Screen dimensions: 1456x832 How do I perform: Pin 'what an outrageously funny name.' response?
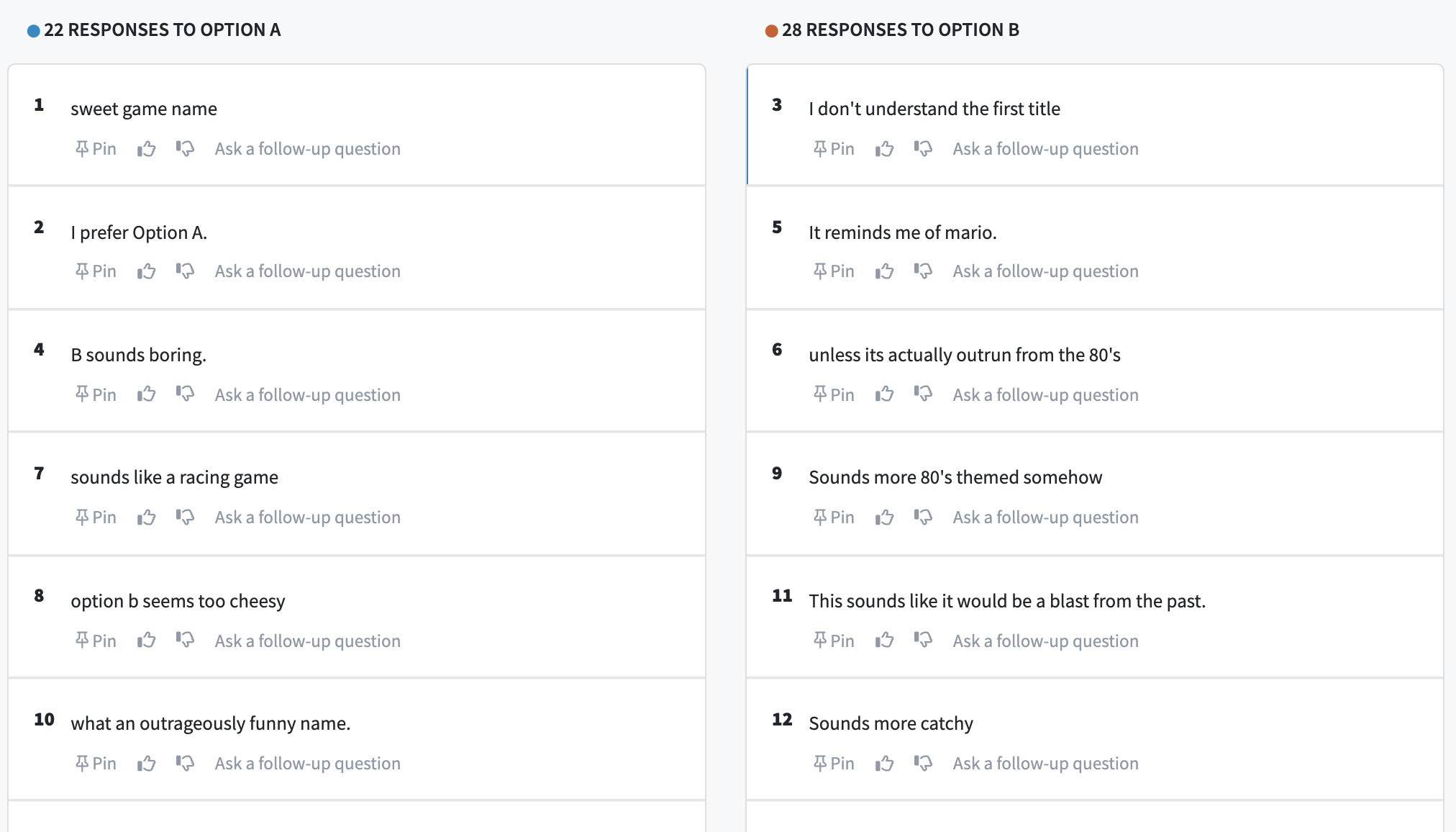click(96, 764)
